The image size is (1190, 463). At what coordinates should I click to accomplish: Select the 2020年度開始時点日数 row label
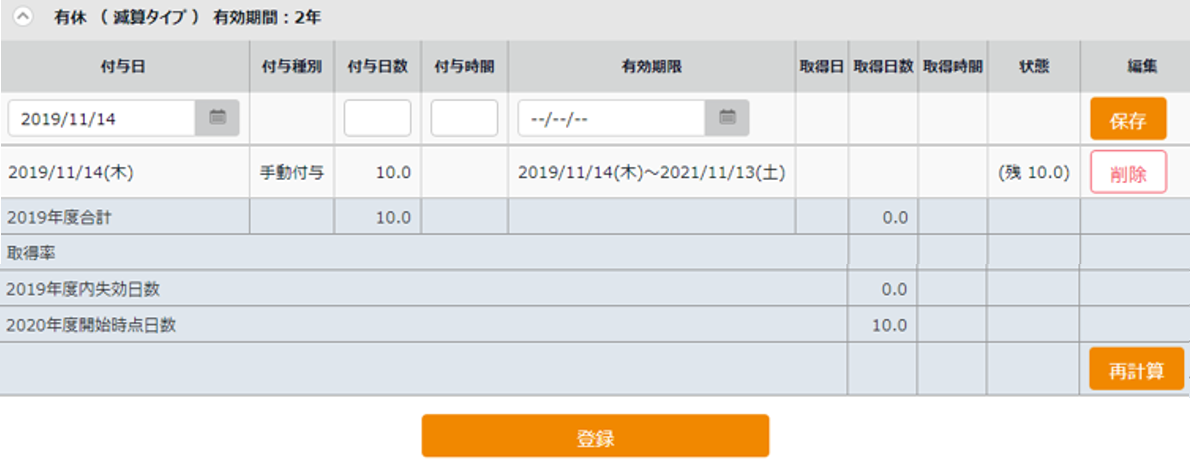[90, 326]
